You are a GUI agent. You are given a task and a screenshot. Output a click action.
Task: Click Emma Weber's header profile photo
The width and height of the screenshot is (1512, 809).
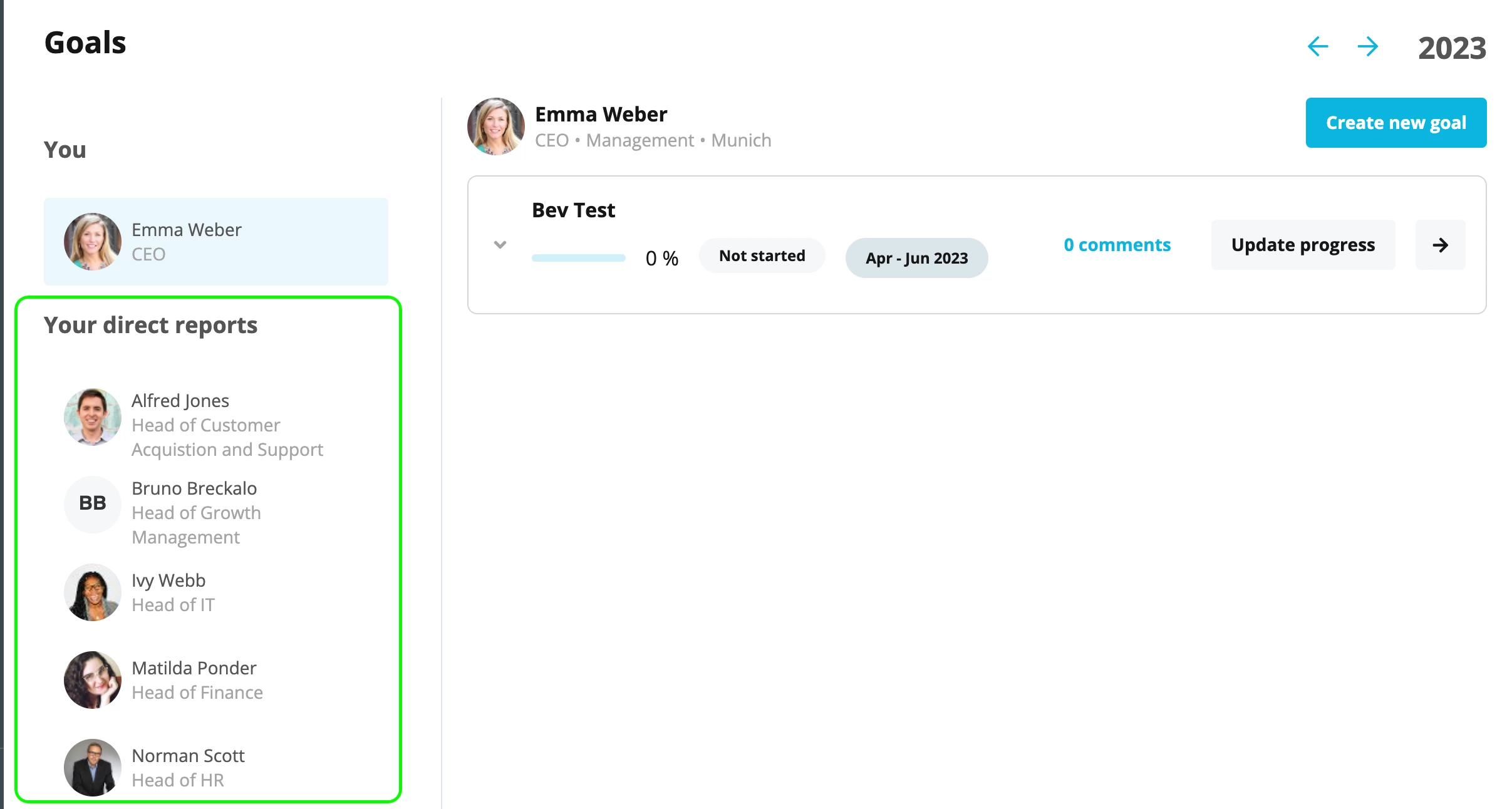pyautogui.click(x=496, y=126)
